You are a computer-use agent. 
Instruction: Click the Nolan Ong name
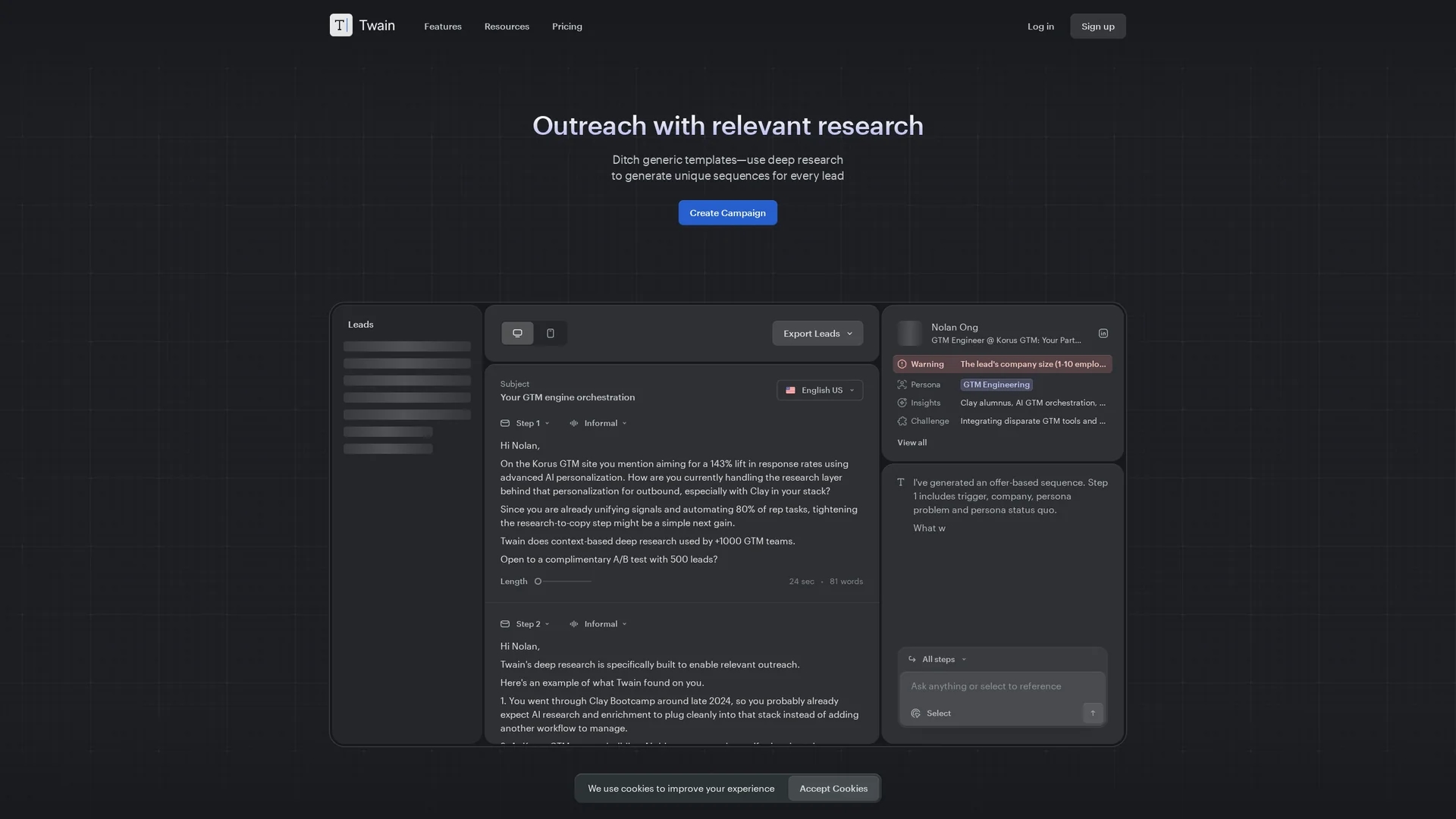click(x=955, y=328)
